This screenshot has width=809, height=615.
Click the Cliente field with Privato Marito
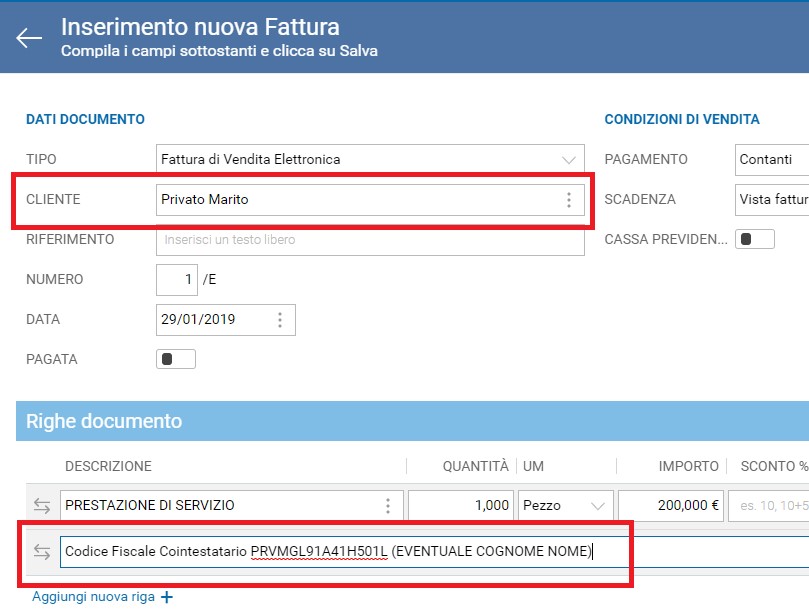(370, 200)
